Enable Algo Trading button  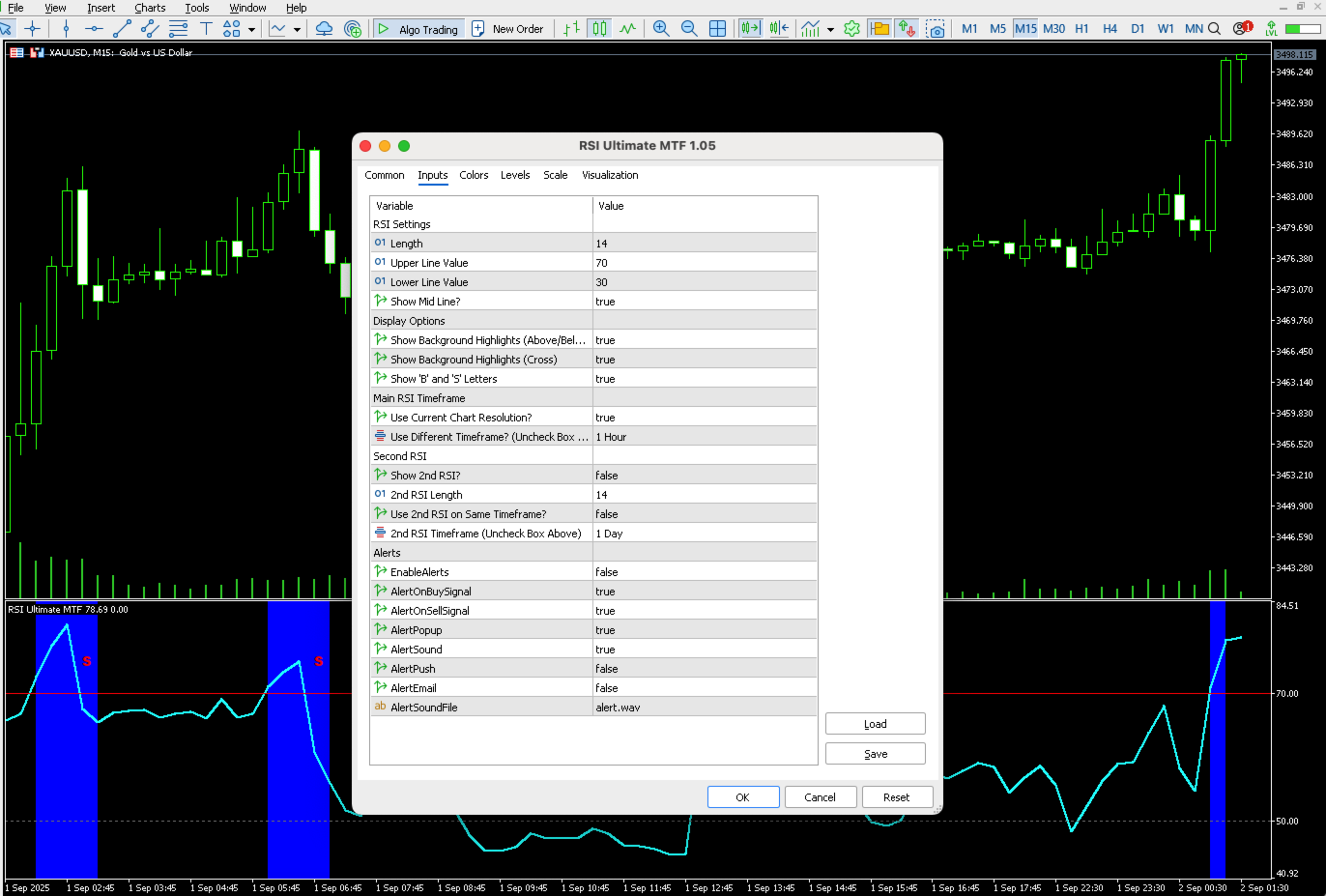[418, 29]
